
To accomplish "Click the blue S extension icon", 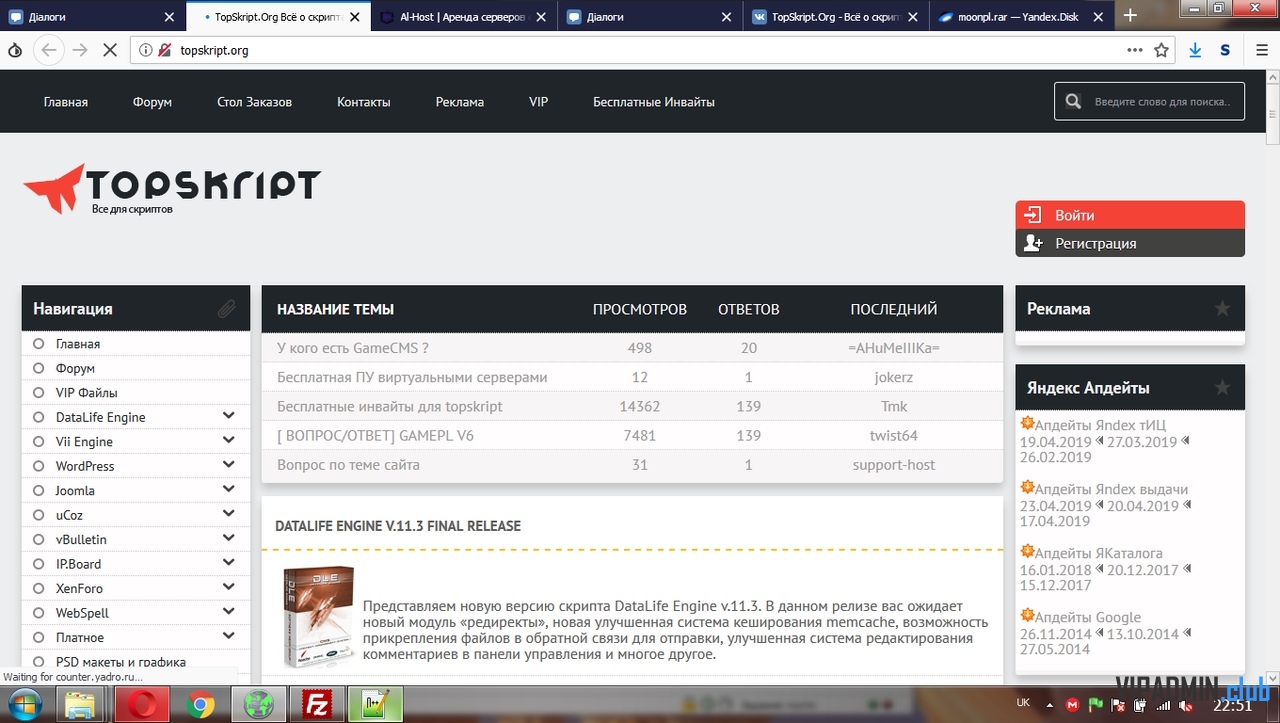I will click(1225, 50).
